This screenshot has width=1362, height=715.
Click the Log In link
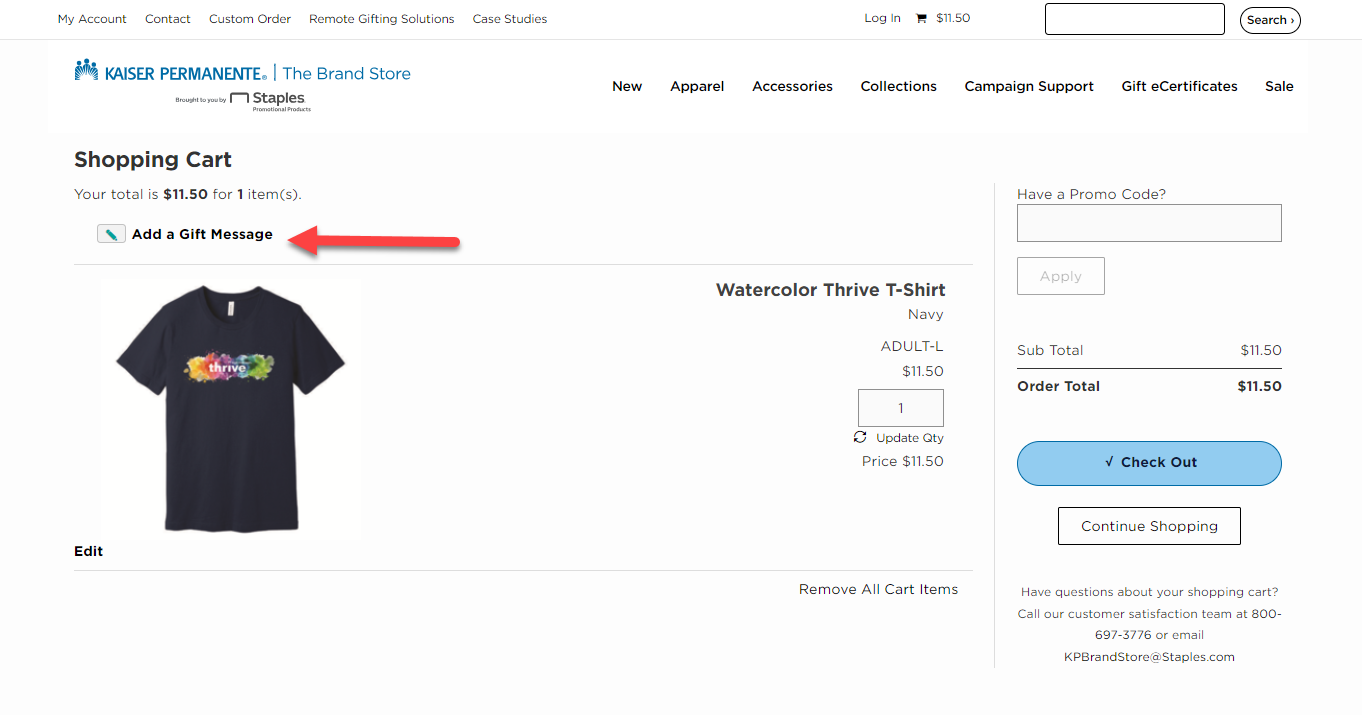click(x=882, y=18)
